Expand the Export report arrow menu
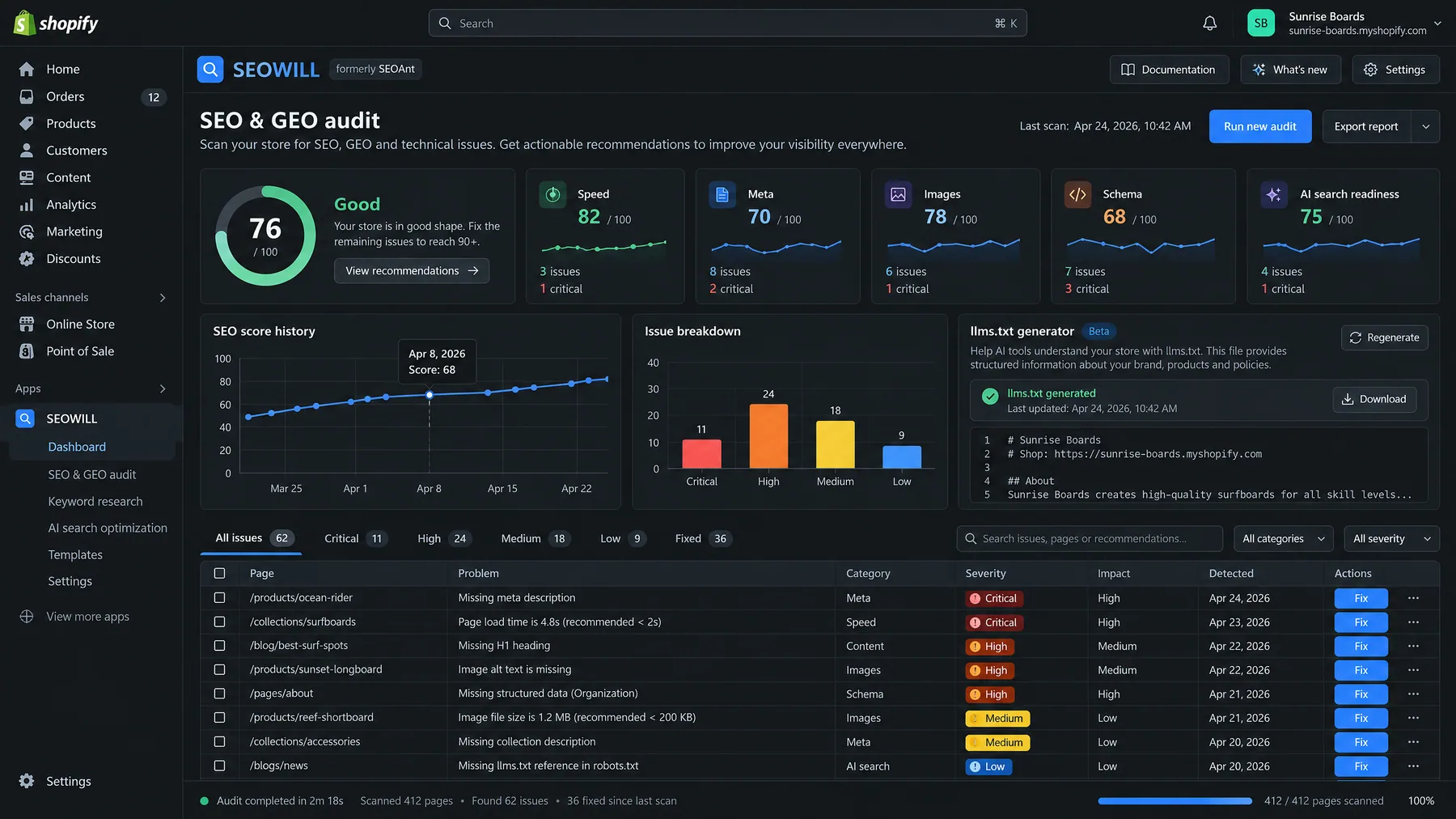 pos(1425,126)
